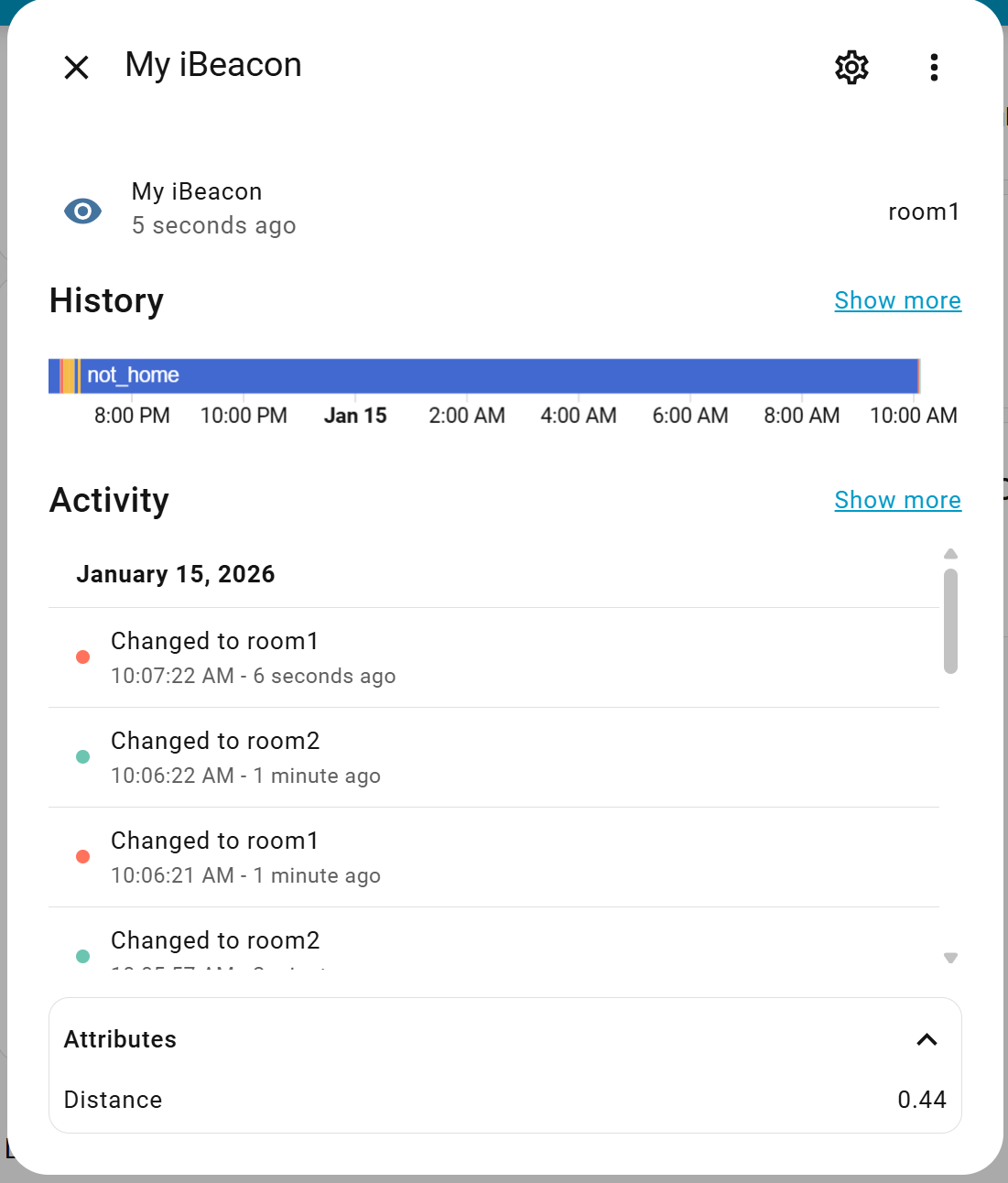Click the yellow segment in history timeline
This screenshot has width=1008, height=1183.
69,375
